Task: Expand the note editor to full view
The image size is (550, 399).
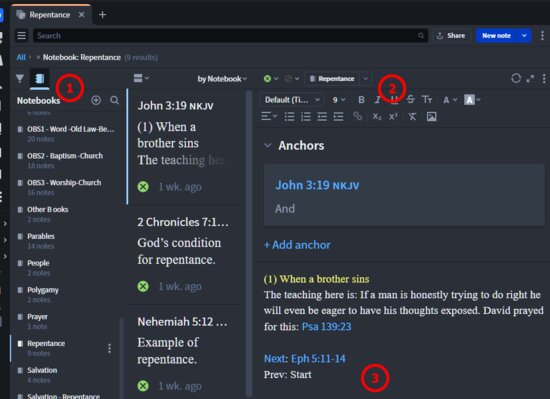Action: pyautogui.click(x=530, y=79)
